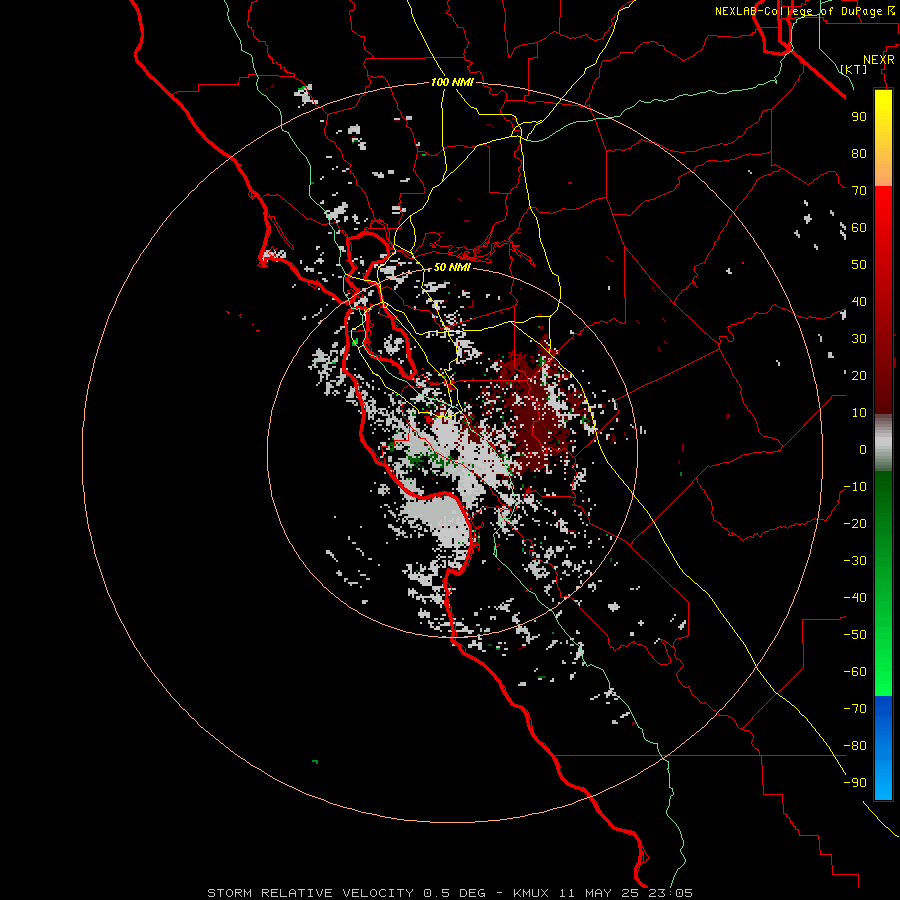Select the positive 30 value on velocity scale
This screenshot has height=900, width=900.
pos(859,339)
